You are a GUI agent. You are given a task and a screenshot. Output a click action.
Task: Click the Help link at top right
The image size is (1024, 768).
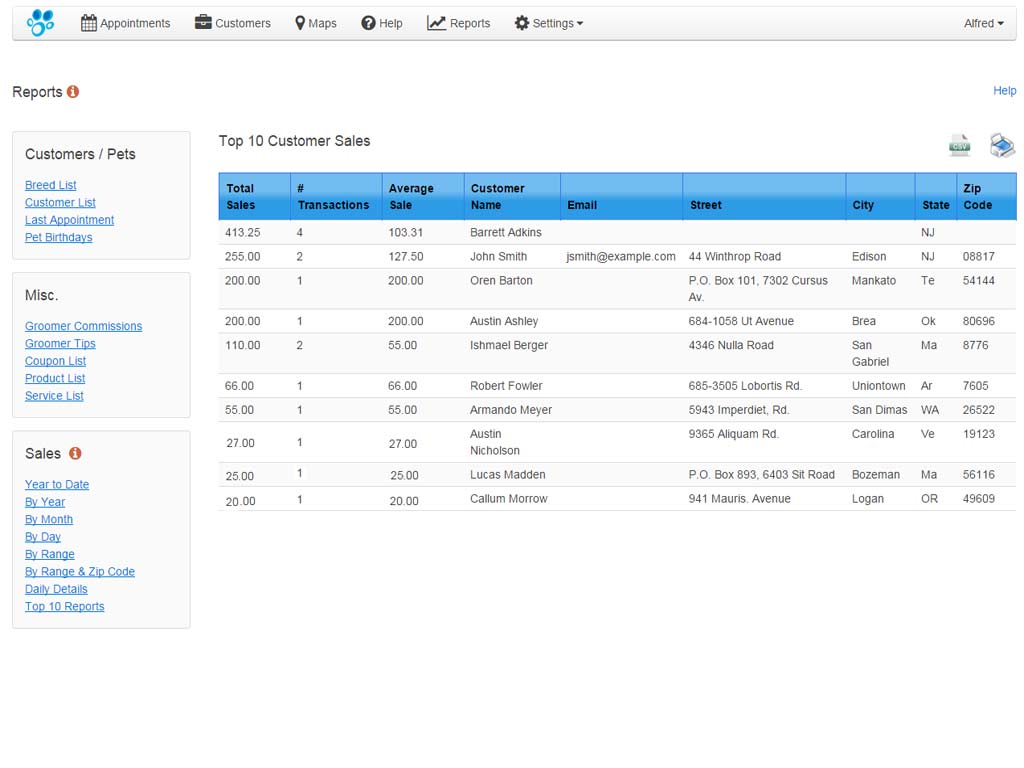[x=1004, y=91]
